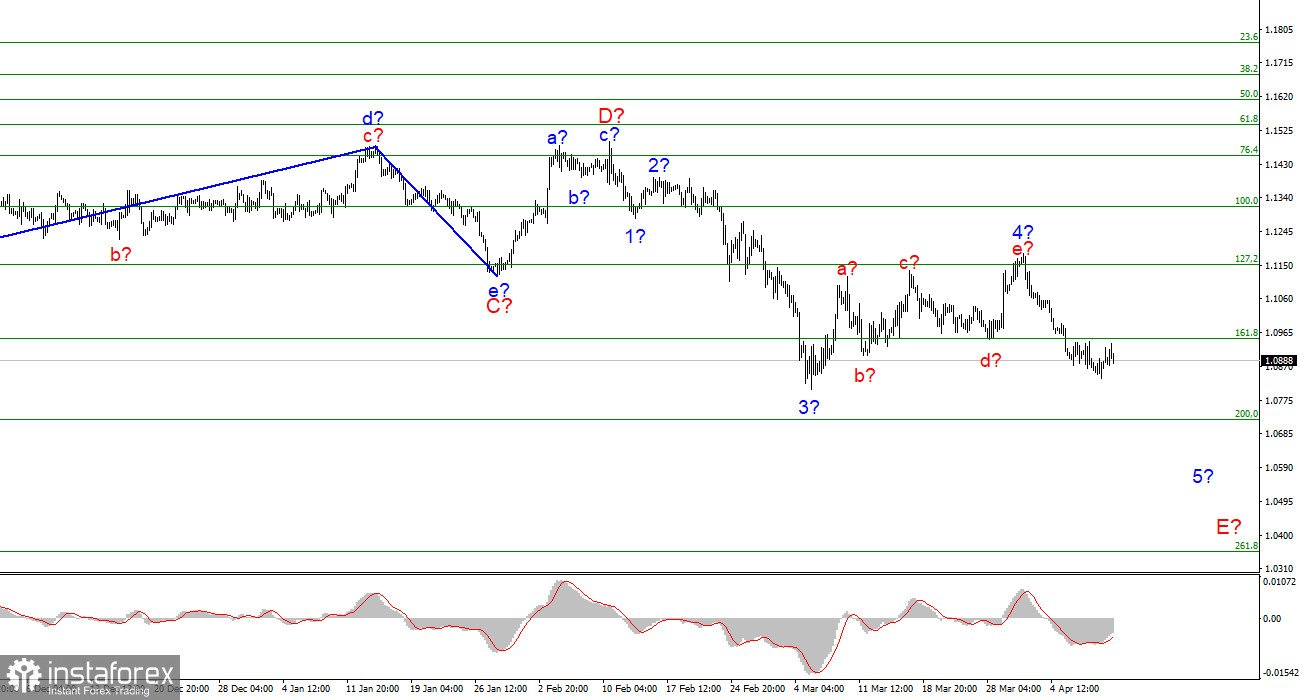This screenshot has height=700, width=1300.
Task: Click the 0.01072 oscillator scale value
Action: pos(1281,581)
